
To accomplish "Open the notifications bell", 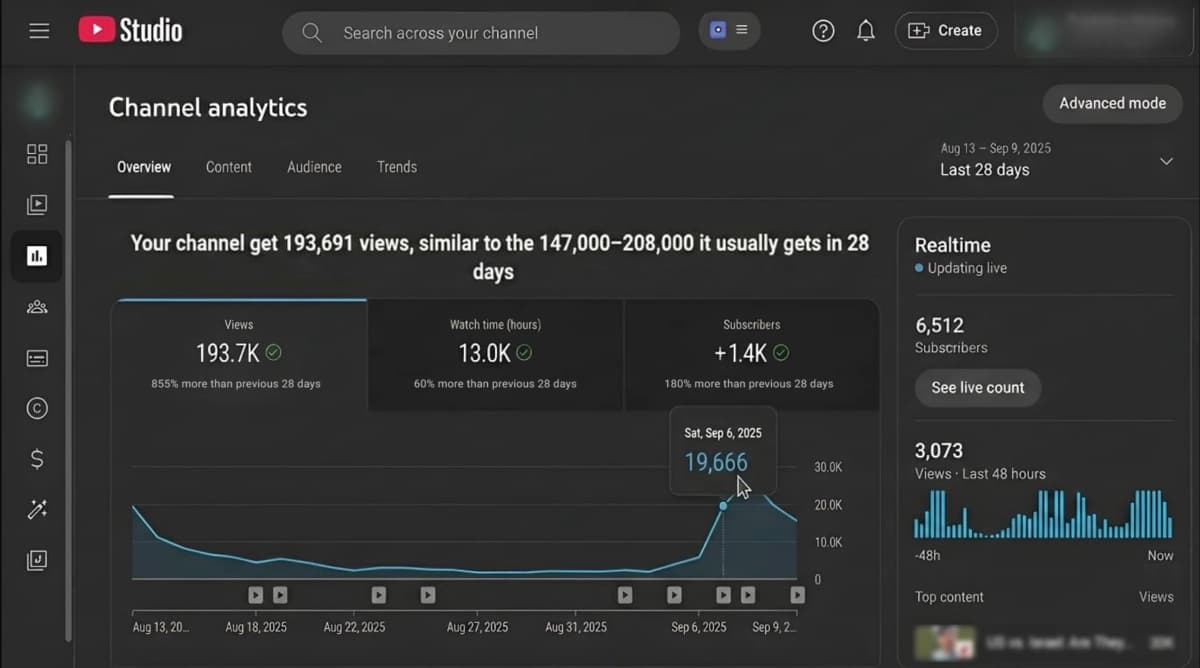I will (866, 31).
